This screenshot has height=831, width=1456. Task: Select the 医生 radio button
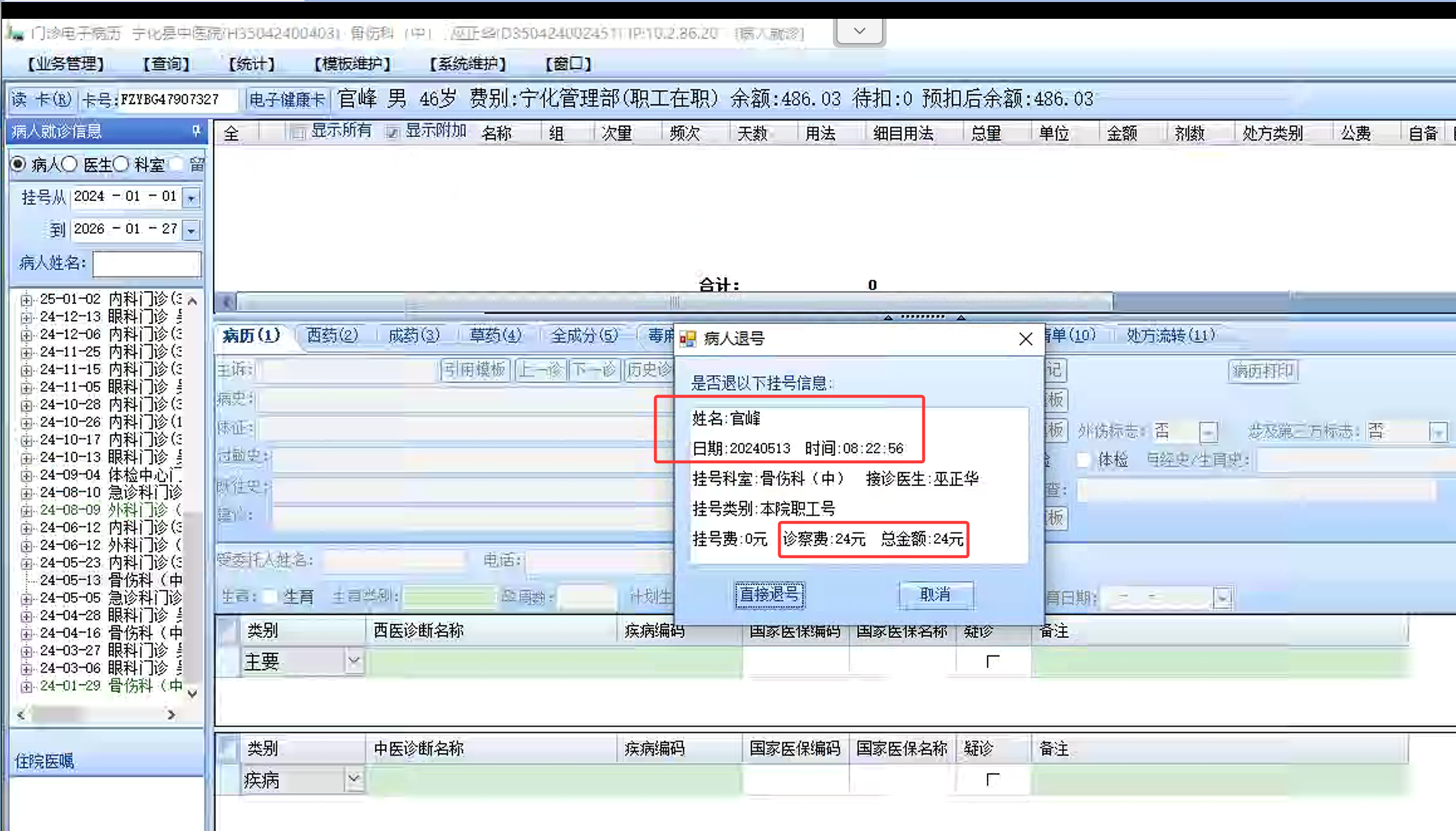pos(70,164)
